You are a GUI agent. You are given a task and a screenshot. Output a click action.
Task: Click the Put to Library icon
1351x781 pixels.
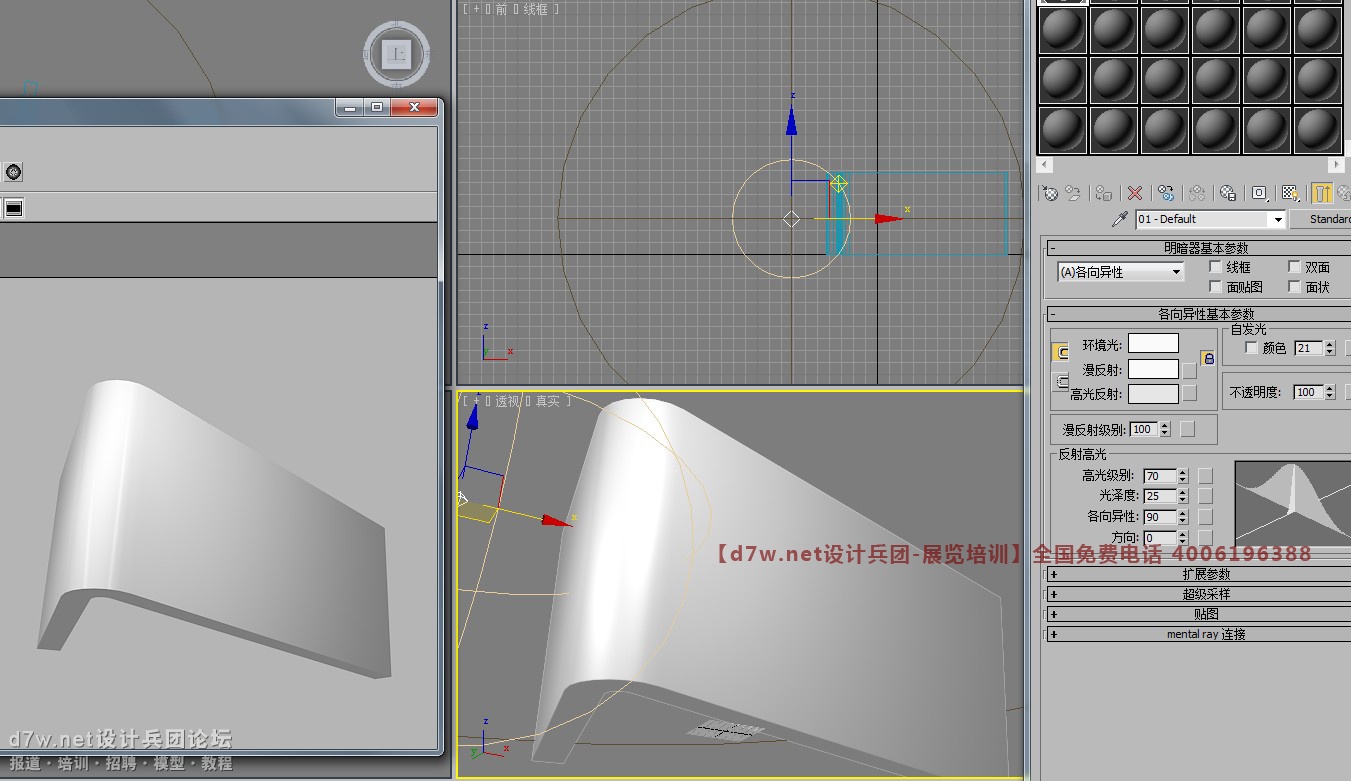(1228, 193)
